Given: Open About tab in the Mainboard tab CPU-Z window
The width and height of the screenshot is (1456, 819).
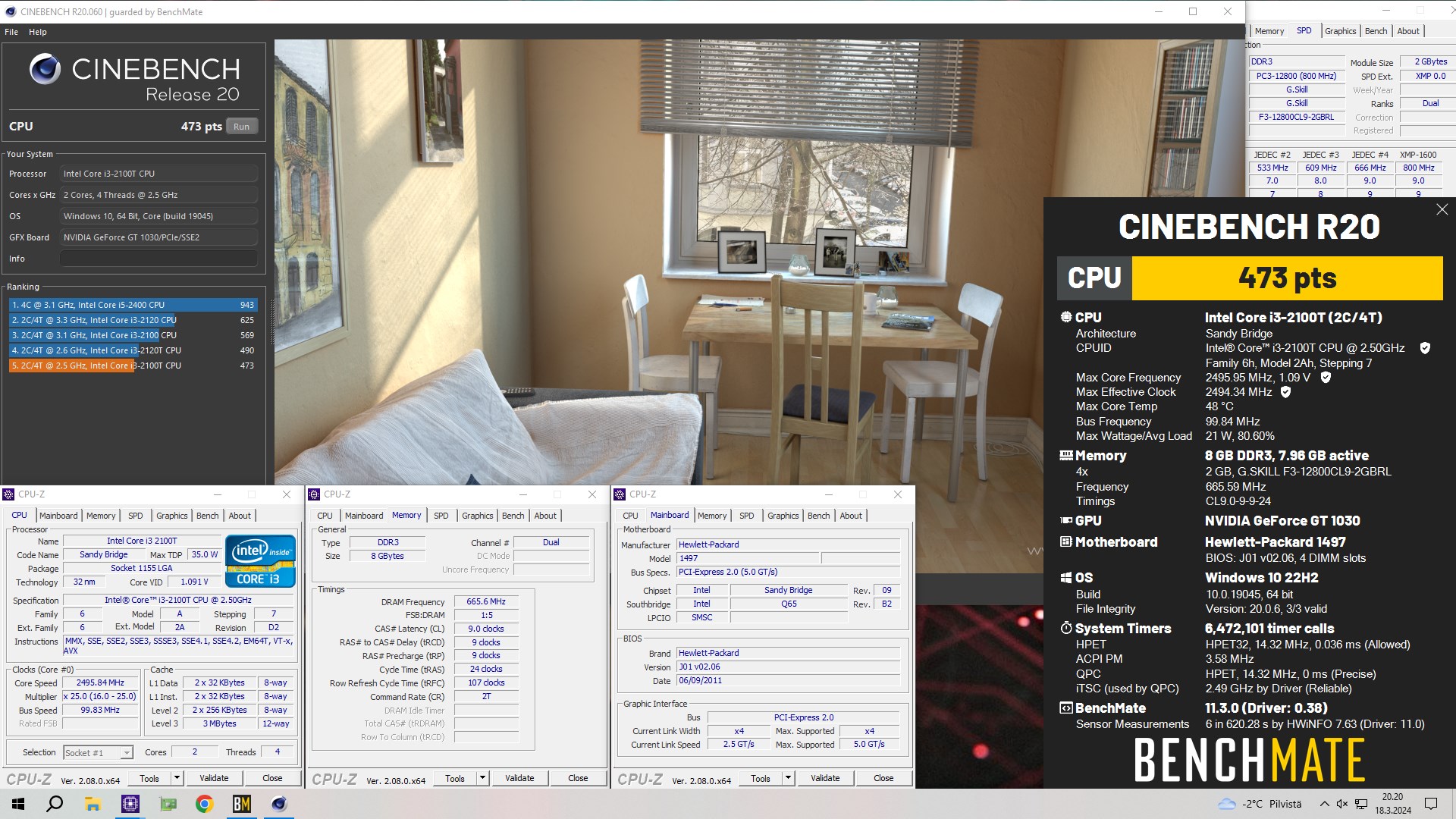Looking at the screenshot, I should 851,516.
